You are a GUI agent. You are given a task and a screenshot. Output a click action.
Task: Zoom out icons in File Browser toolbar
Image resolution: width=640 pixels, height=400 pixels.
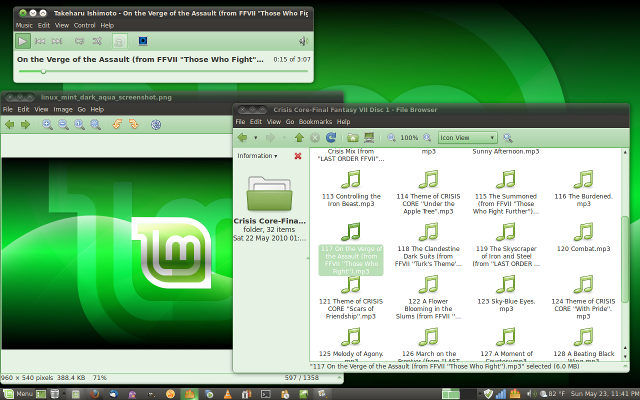pos(391,138)
